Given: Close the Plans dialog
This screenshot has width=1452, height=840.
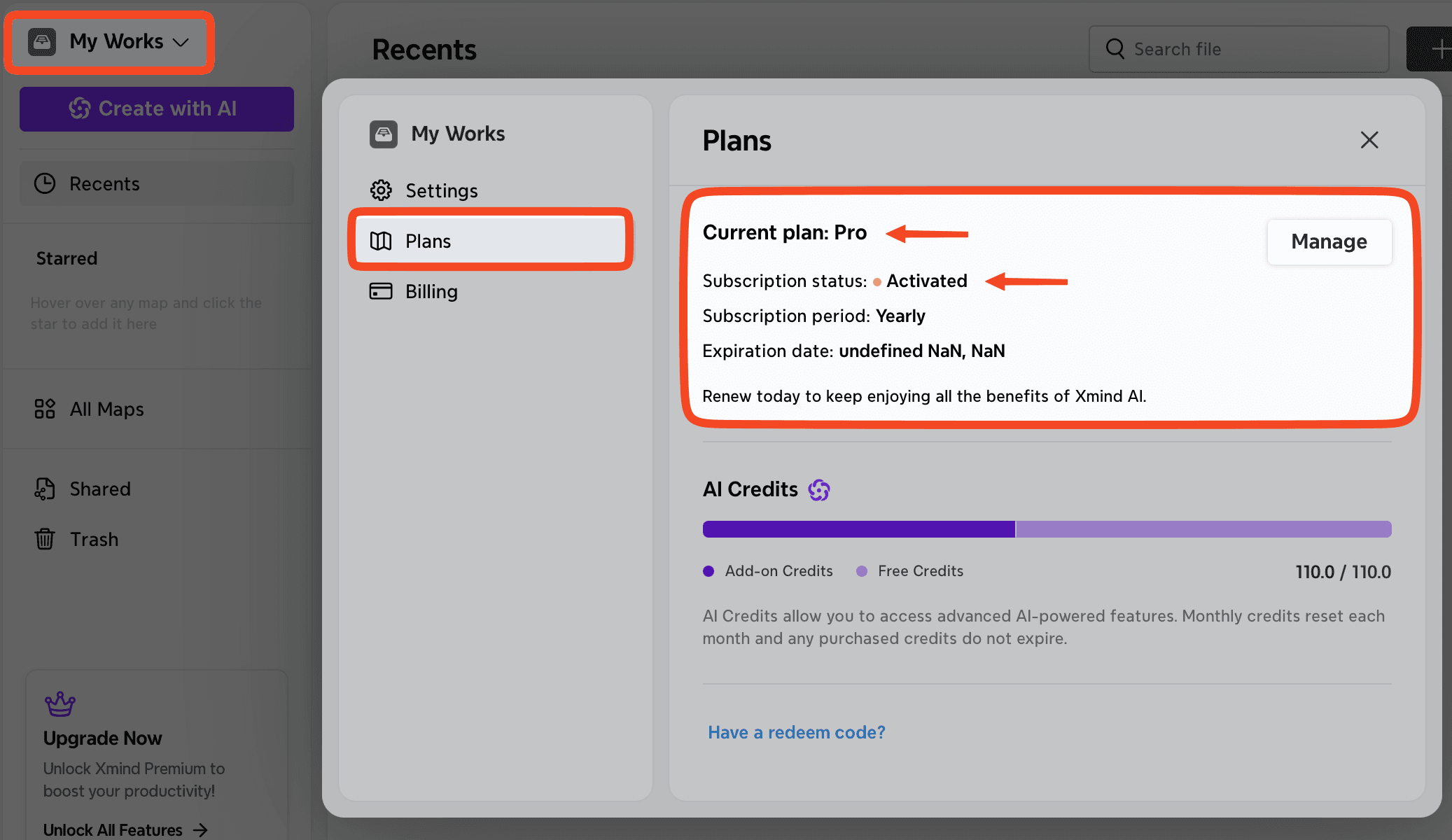Looking at the screenshot, I should click(1369, 140).
